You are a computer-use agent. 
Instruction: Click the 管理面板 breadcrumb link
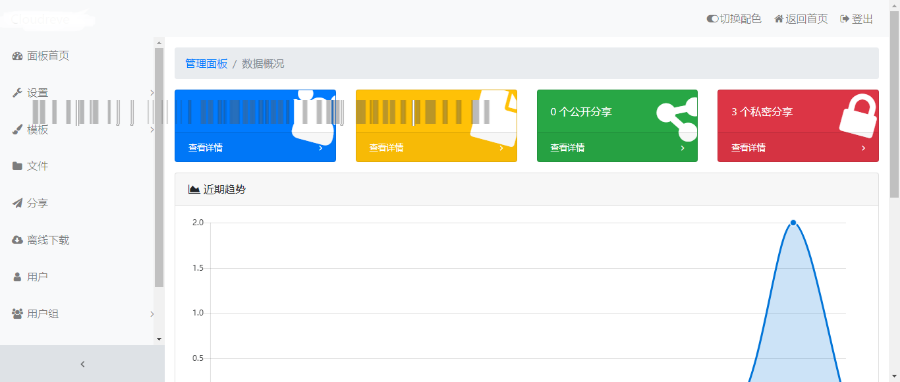click(206, 64)
